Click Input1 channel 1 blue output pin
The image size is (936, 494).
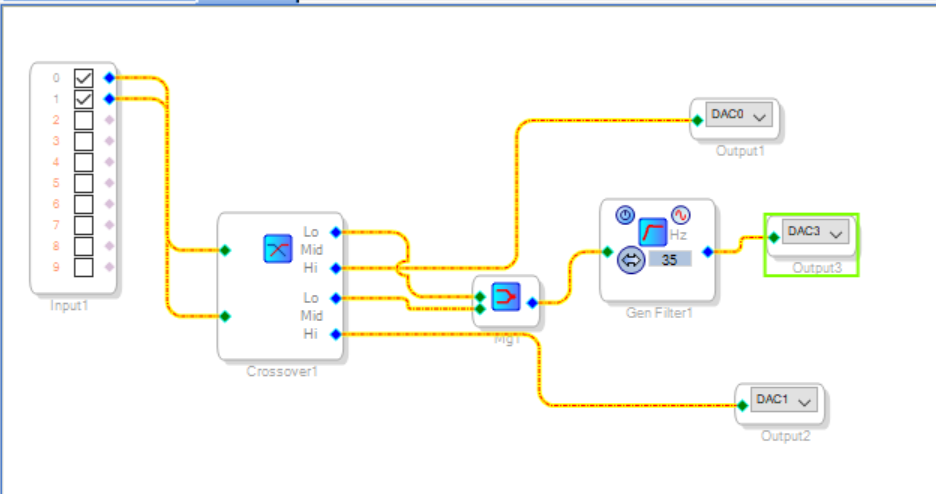click(109, 98)
